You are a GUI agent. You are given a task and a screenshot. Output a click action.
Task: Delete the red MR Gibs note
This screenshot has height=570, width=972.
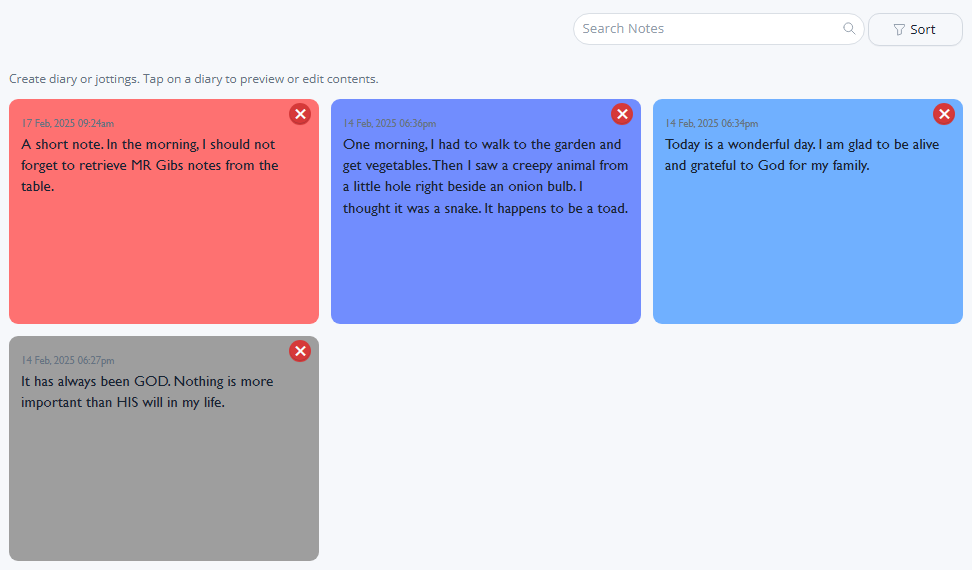click(300, 114)
